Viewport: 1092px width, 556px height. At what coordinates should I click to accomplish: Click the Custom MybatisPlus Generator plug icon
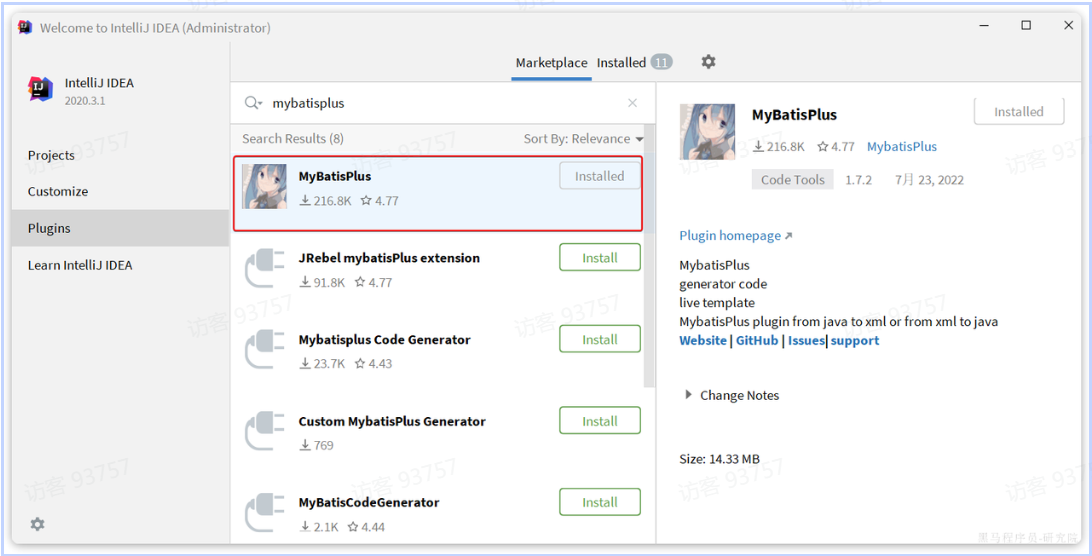point(265,431)
